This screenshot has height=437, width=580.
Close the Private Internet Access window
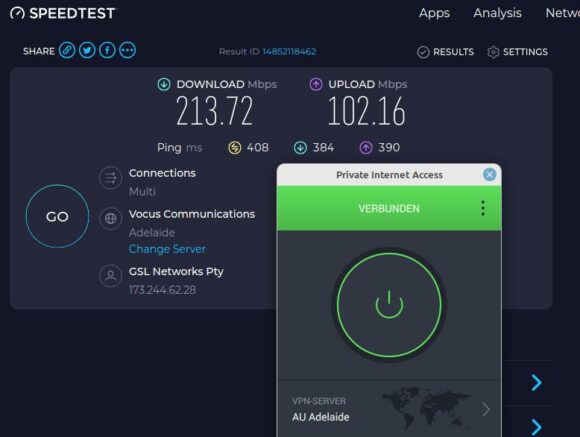coord(489,174)
